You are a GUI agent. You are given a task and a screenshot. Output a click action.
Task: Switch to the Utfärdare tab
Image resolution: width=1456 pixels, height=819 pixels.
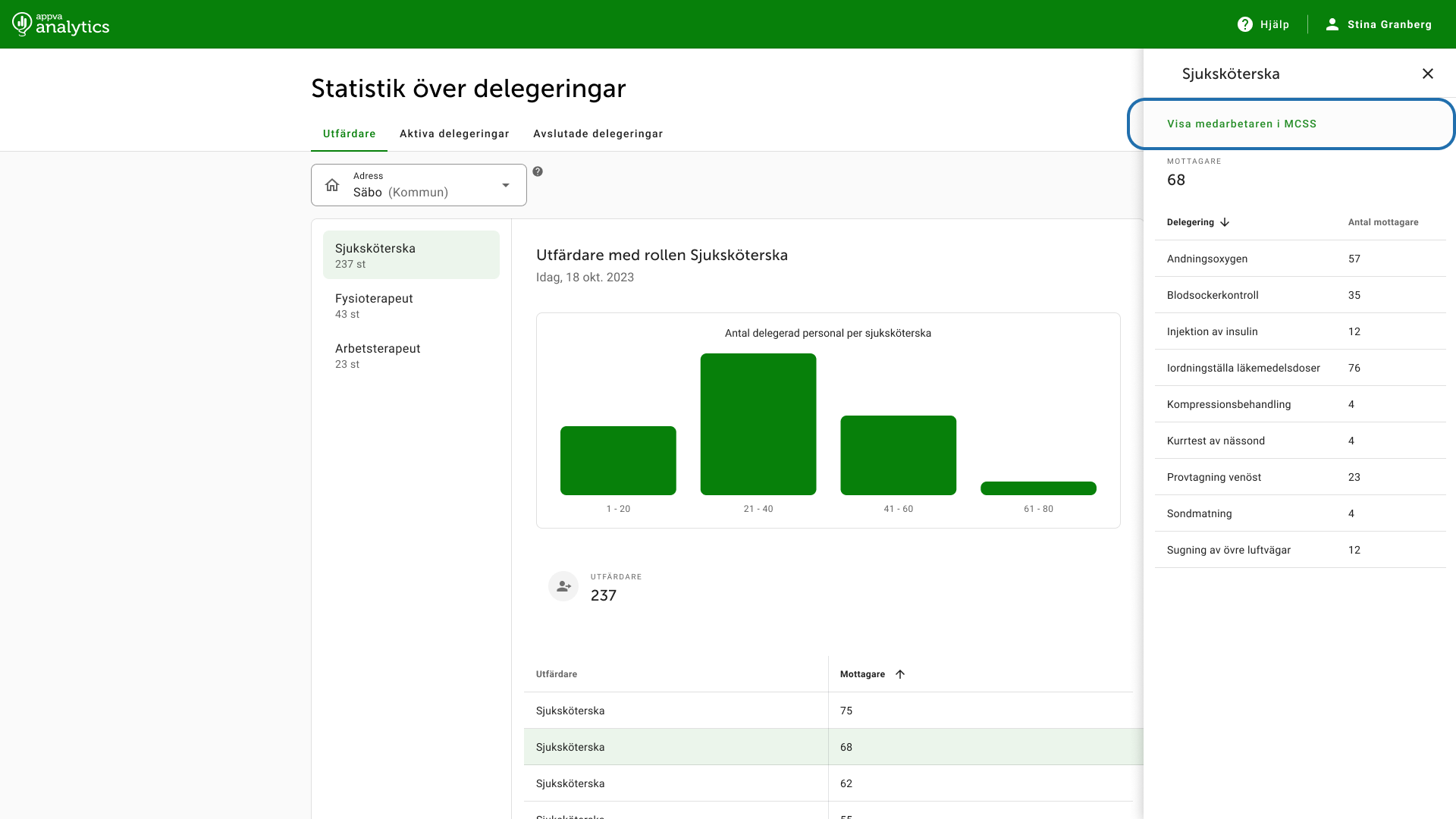pyautogui.click(x=349, y=133)
